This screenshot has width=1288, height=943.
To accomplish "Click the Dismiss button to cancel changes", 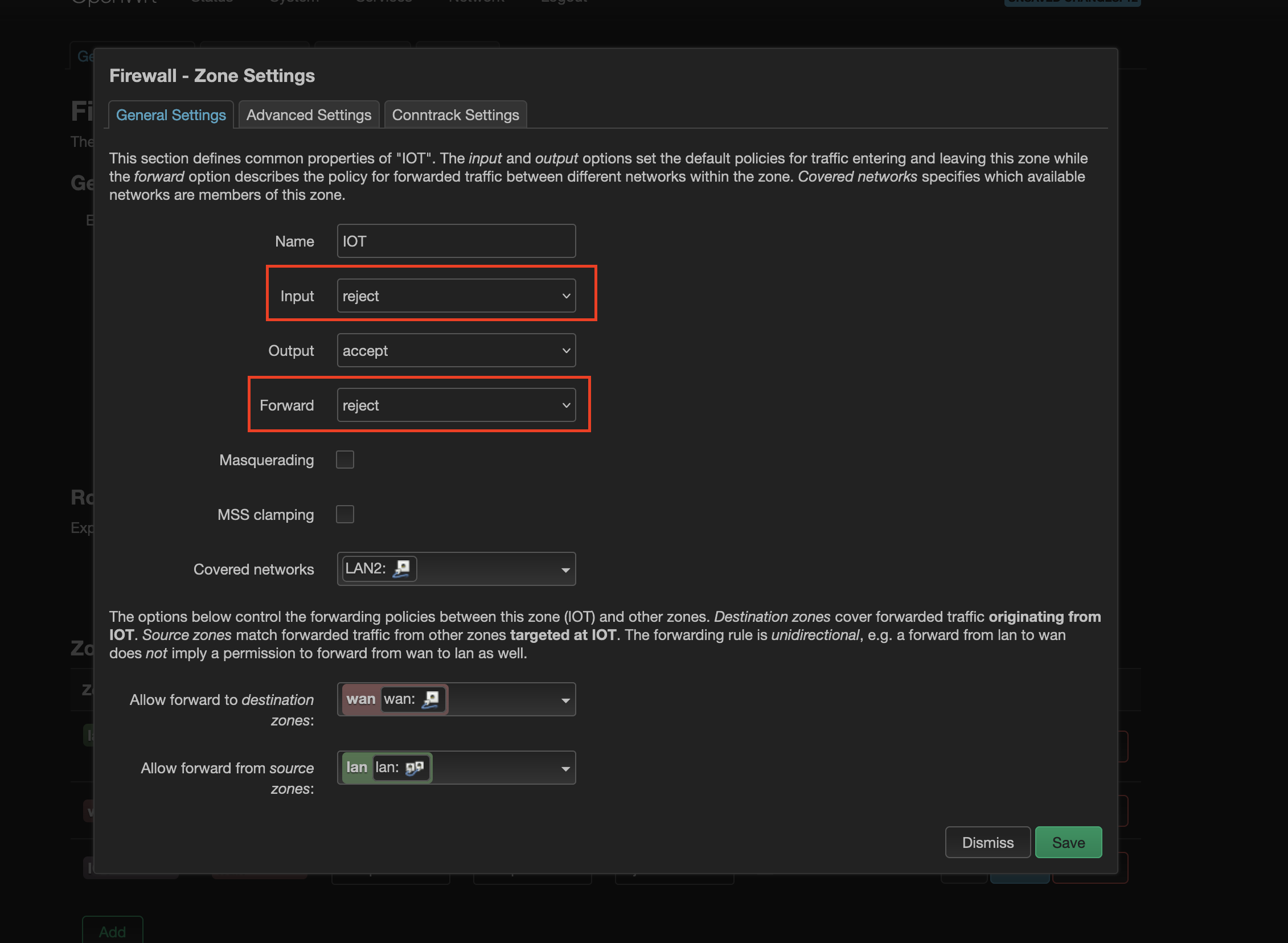I will pyautogui.click(x=988, y=841).
